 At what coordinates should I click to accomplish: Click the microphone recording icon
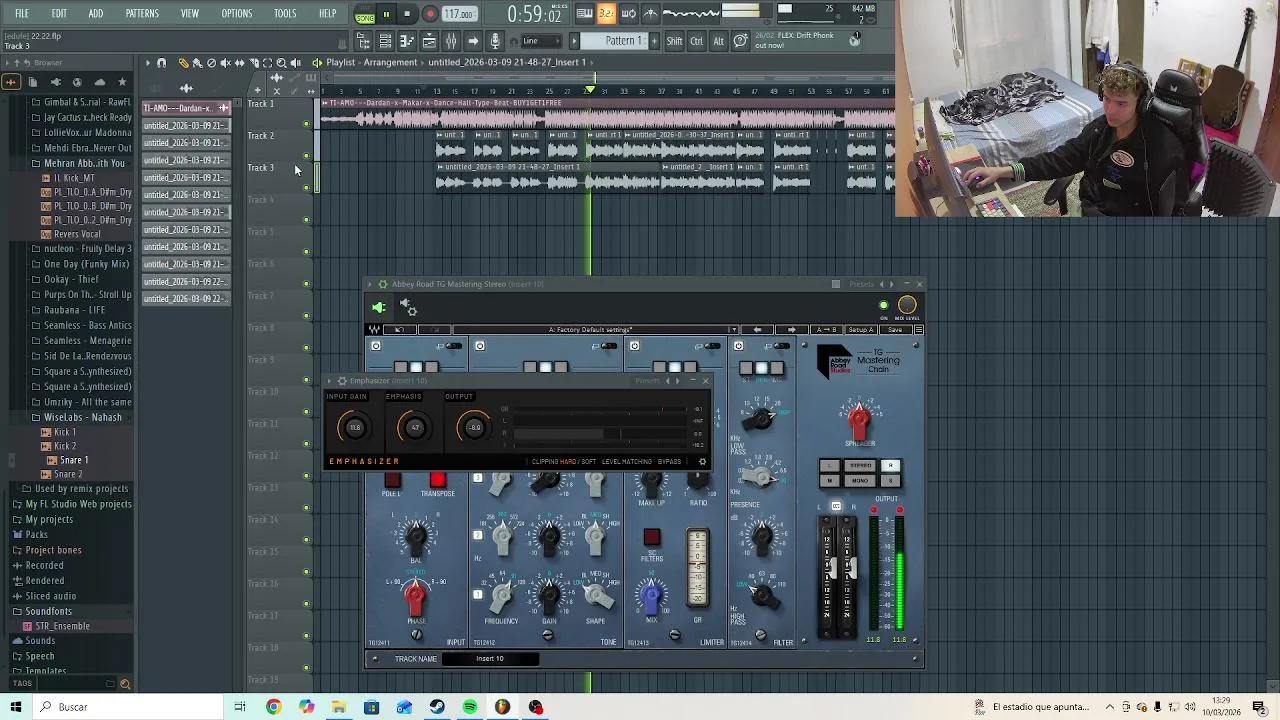495,41
